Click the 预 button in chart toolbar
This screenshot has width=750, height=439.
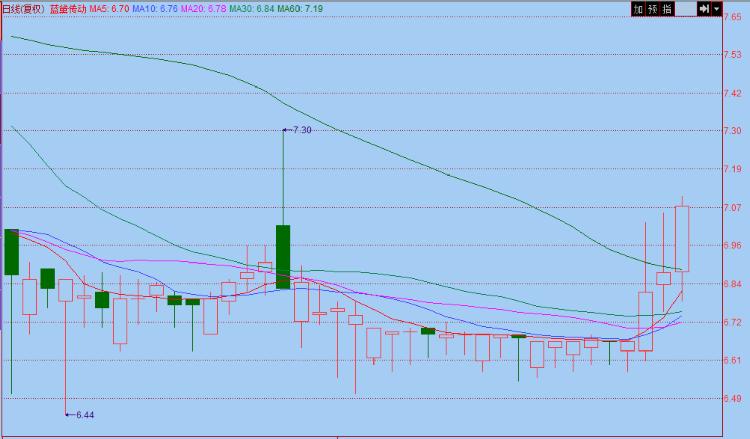coord(652,9)
